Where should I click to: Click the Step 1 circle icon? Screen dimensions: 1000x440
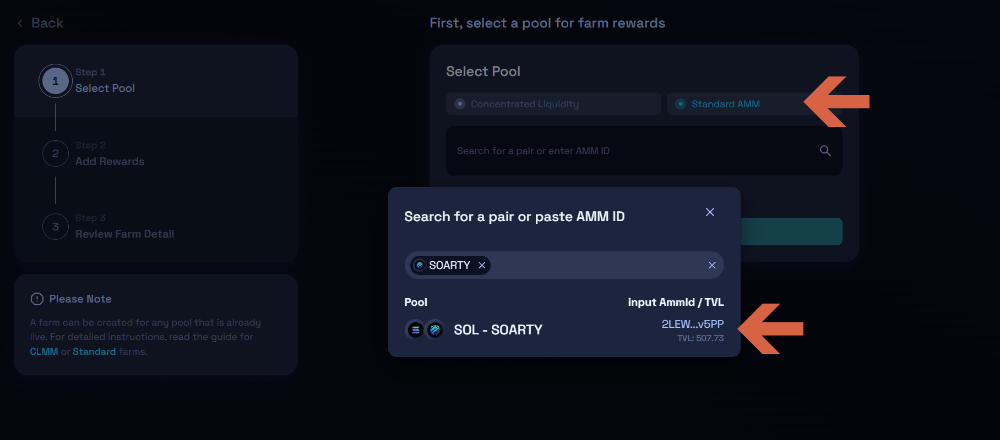tap(55, 81)
